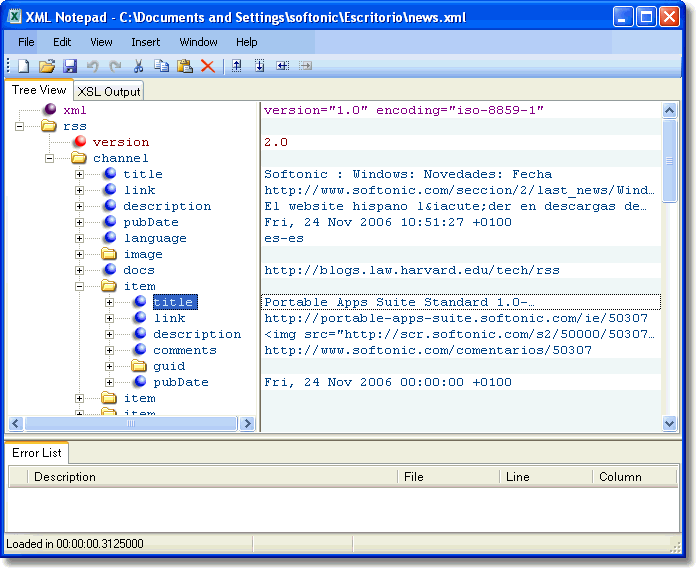Screen dimensions: 698x570
Task: Click the blue sphere beside docs node
Action: (x=110, y=269)
